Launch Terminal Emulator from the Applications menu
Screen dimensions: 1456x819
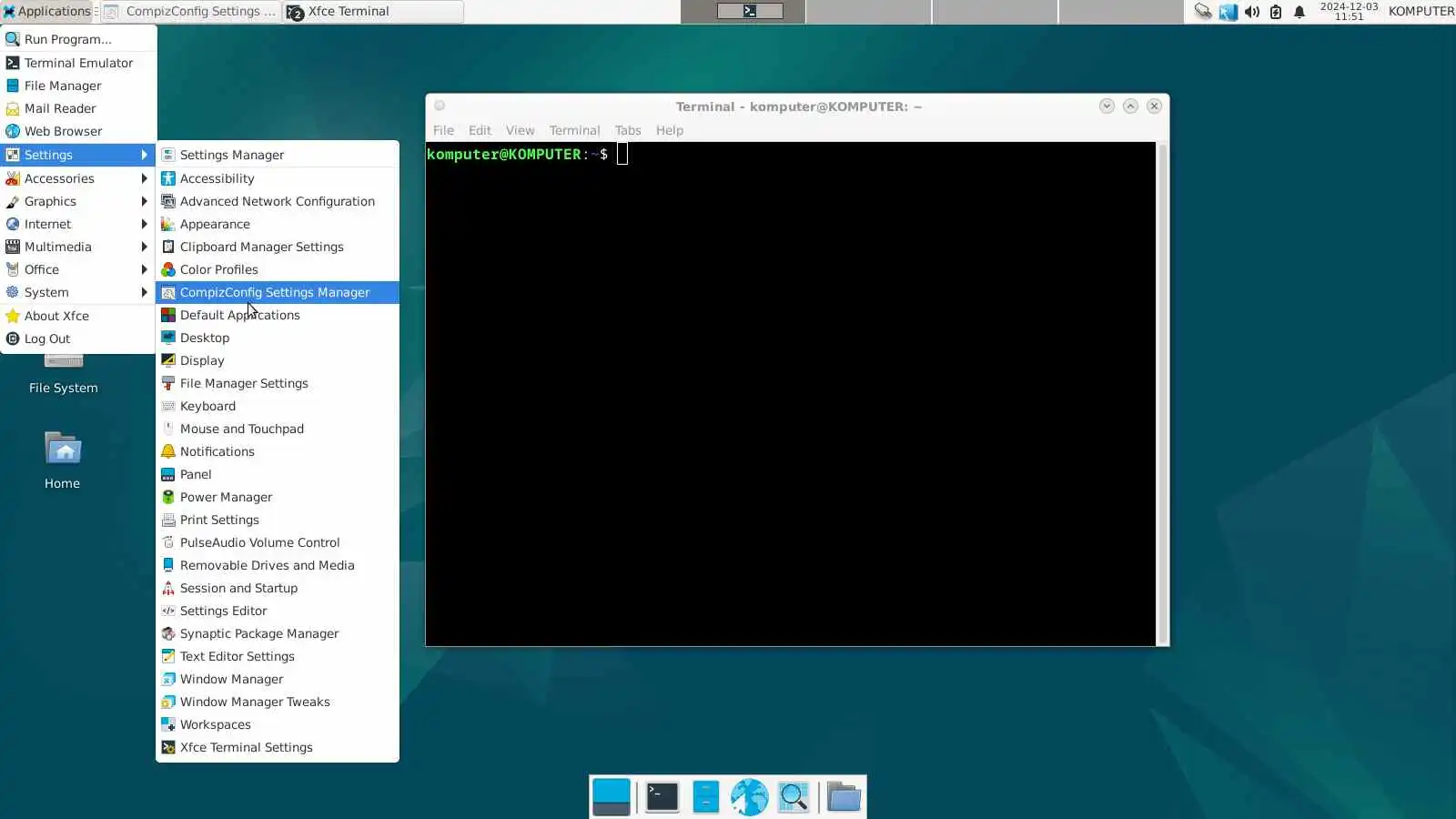(x=78, y=63)
